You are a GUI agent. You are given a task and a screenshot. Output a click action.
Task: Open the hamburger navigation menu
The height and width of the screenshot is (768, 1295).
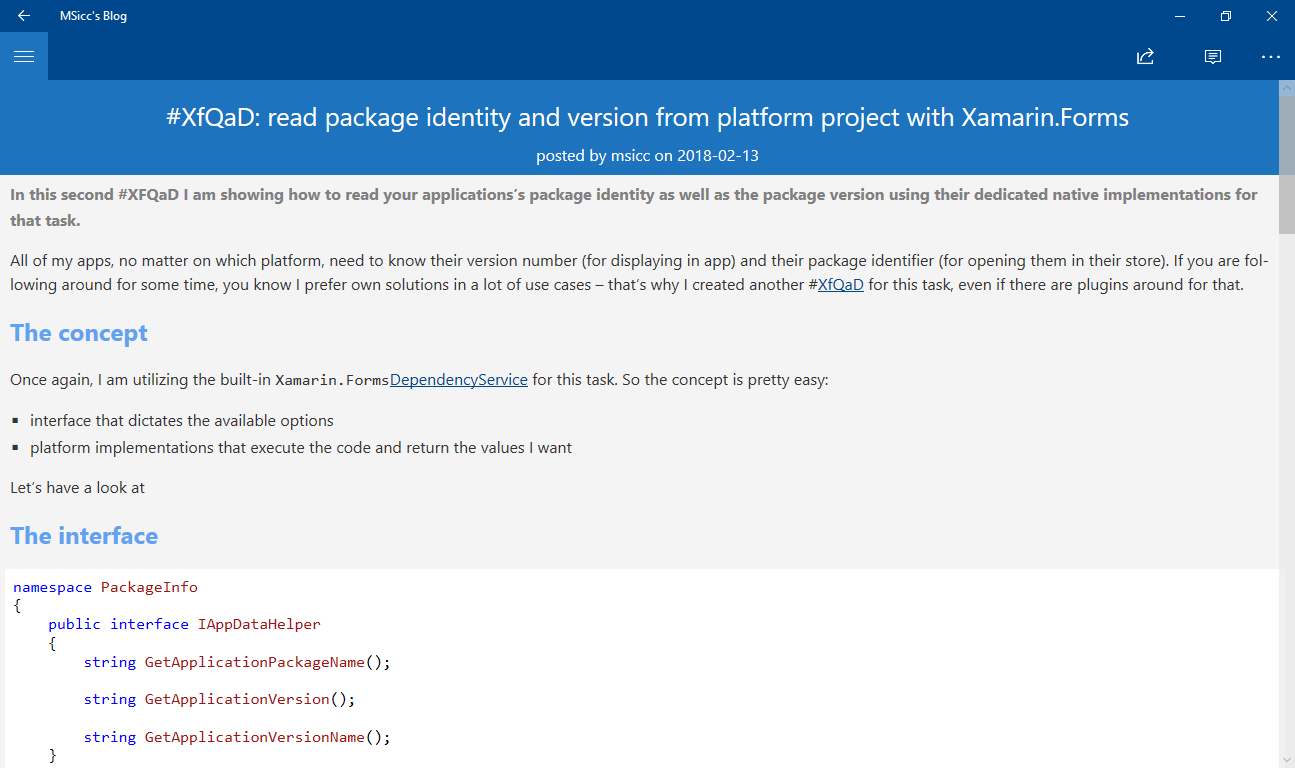[24, 56]
